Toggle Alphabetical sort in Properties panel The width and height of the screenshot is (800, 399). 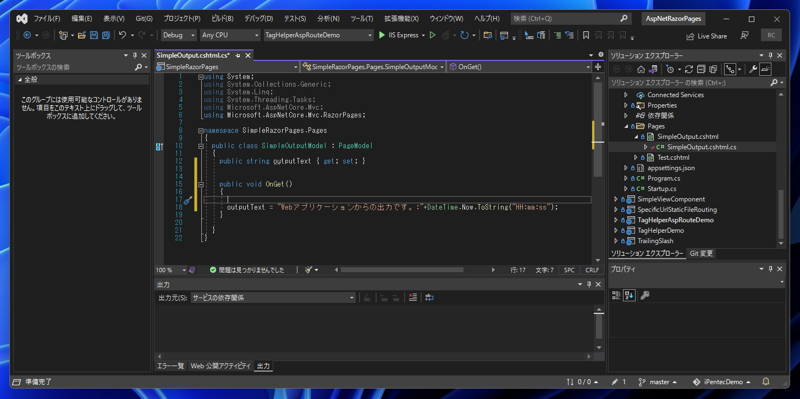(x=629, y=295)
